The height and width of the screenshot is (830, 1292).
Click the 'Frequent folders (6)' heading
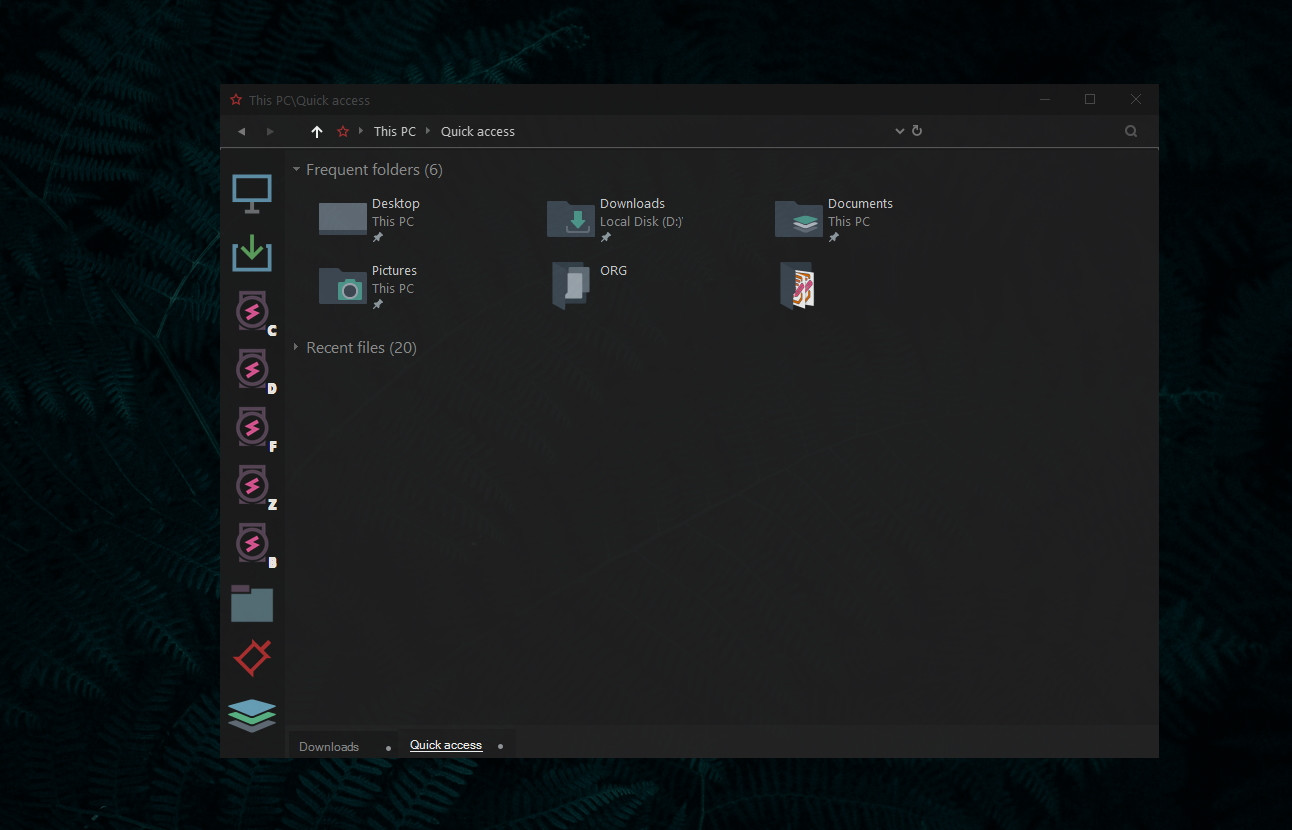pos(374,170)
